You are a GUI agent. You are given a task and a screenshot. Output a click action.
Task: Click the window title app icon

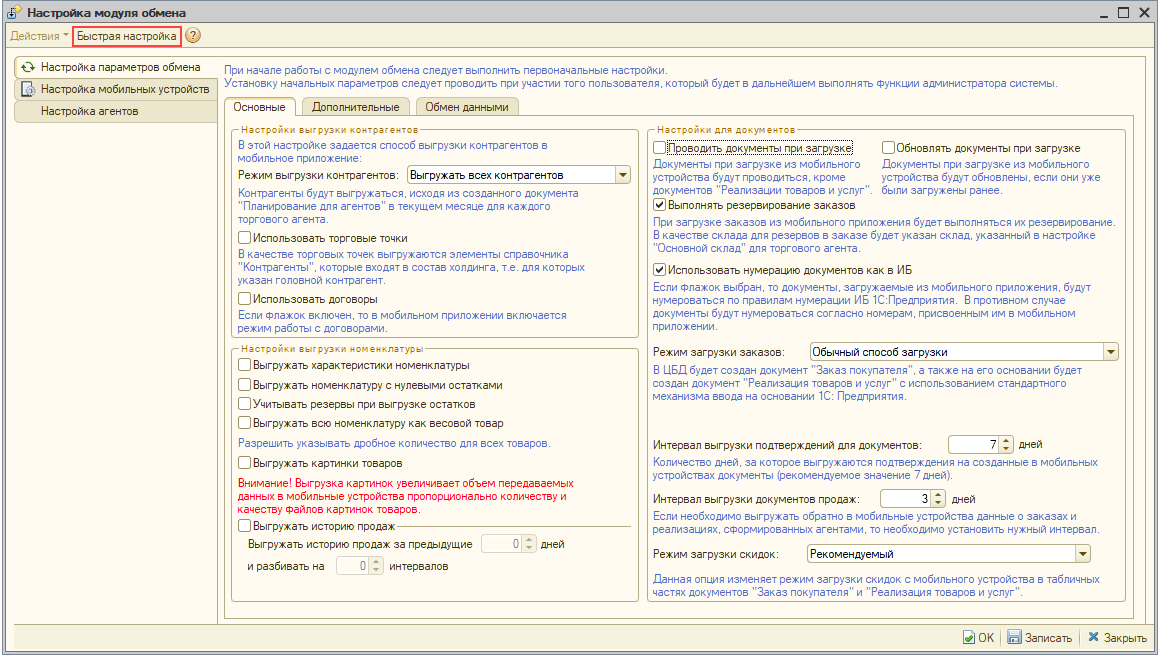click(14, 13)
